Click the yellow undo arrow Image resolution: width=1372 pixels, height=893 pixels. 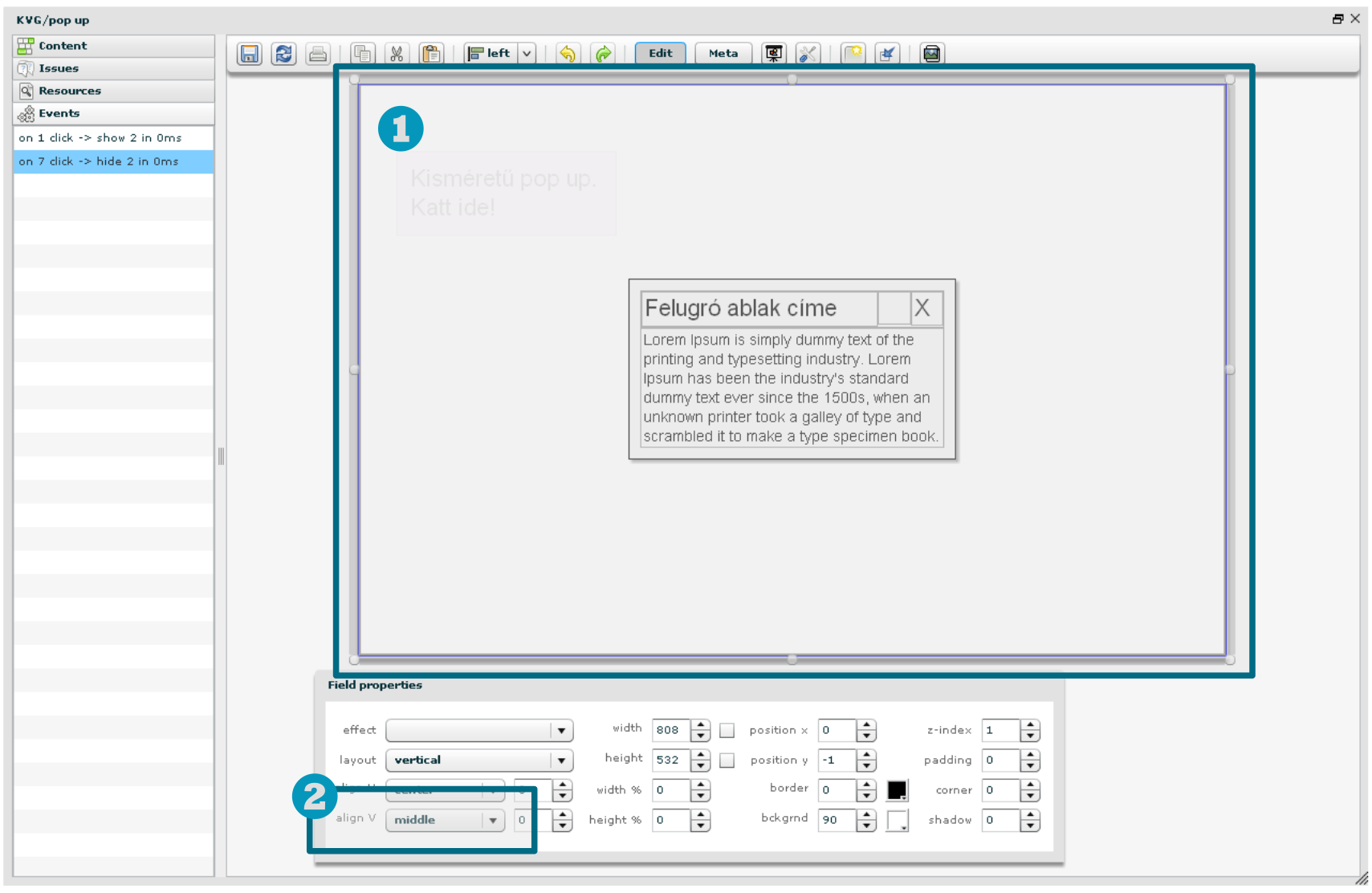[568, 54]
